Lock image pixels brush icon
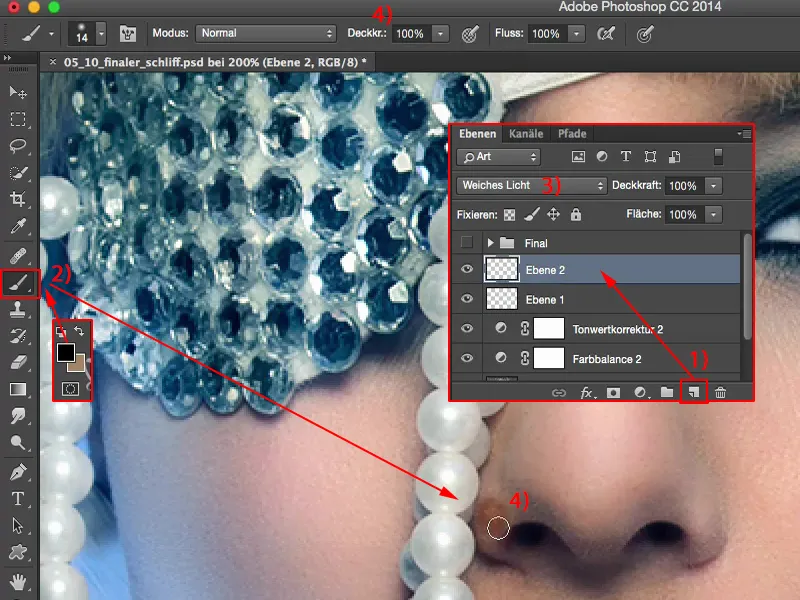Screen dimensions: 800x600 click(x=532, y=215)
